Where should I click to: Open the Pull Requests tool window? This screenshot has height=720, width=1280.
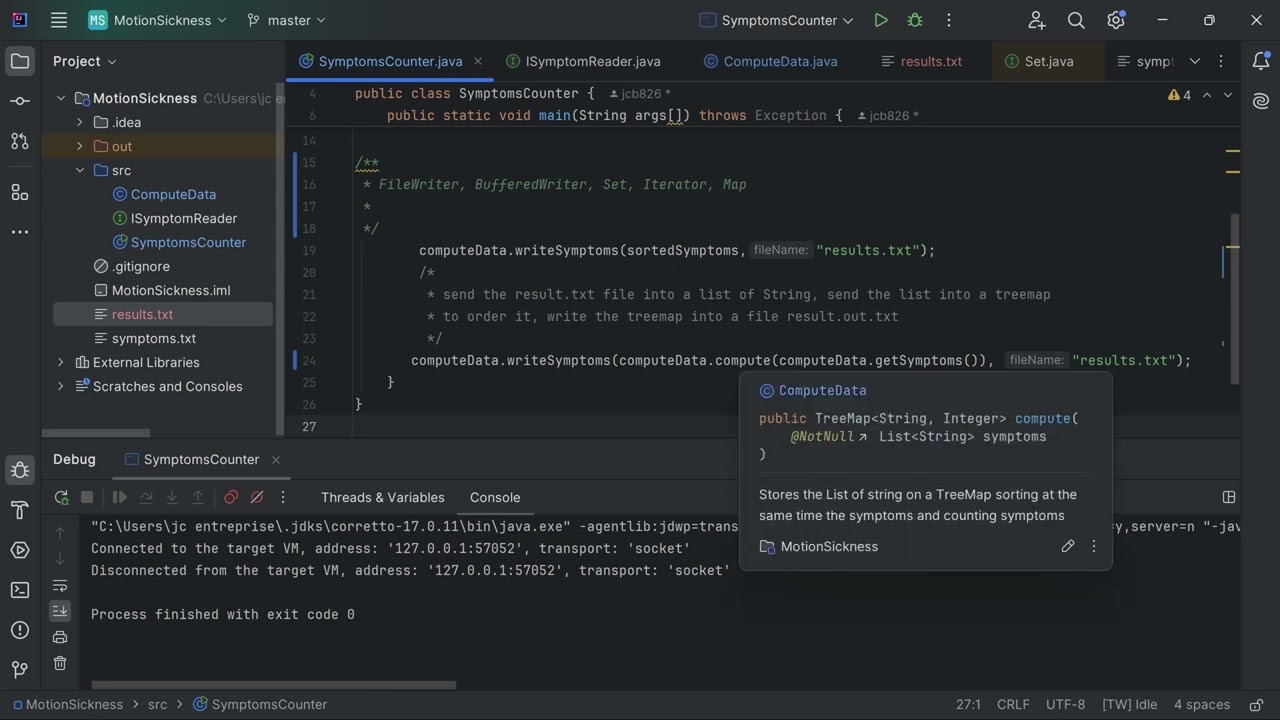click(x=19, y=141)
